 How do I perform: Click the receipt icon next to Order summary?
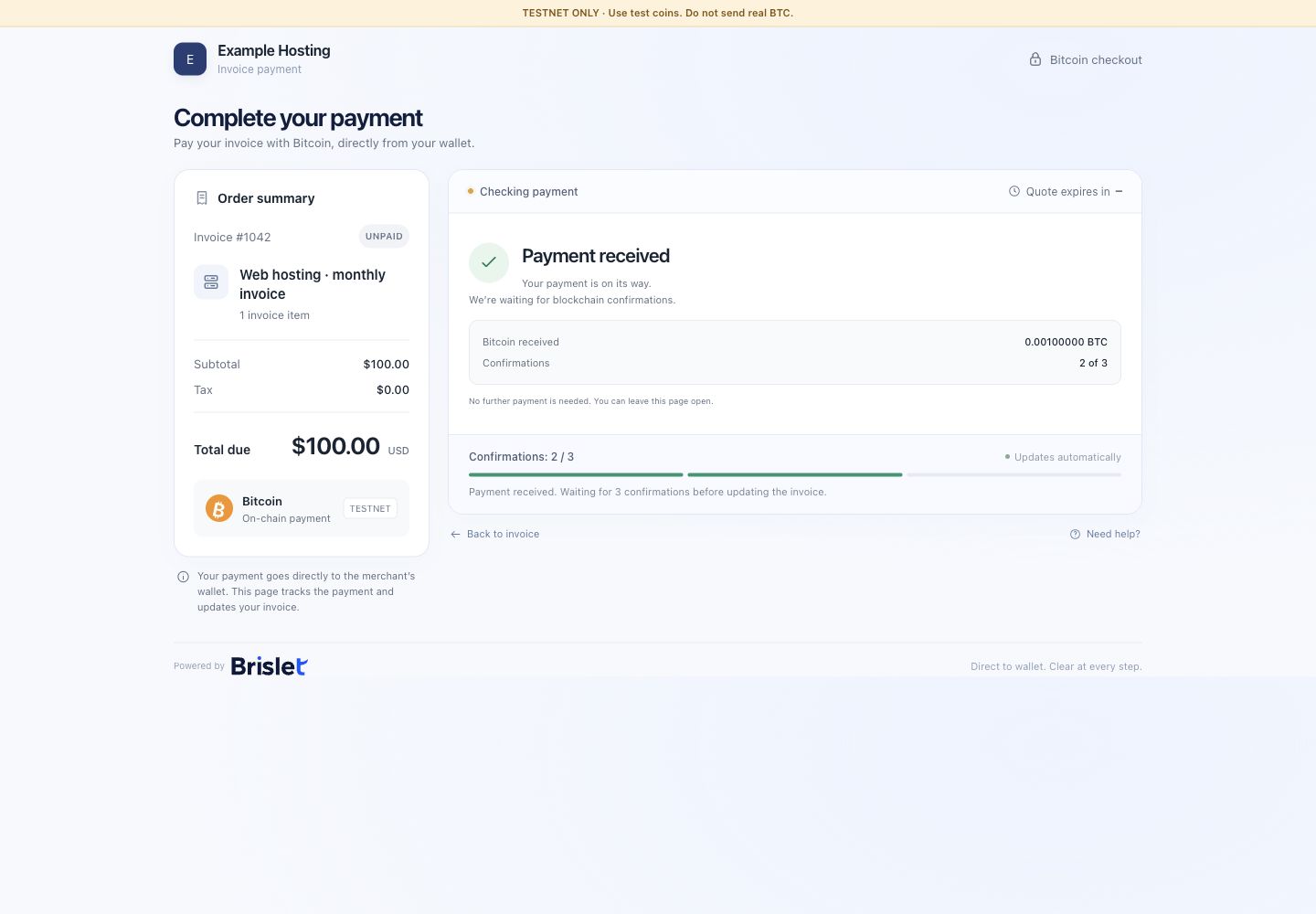(202, 198)
